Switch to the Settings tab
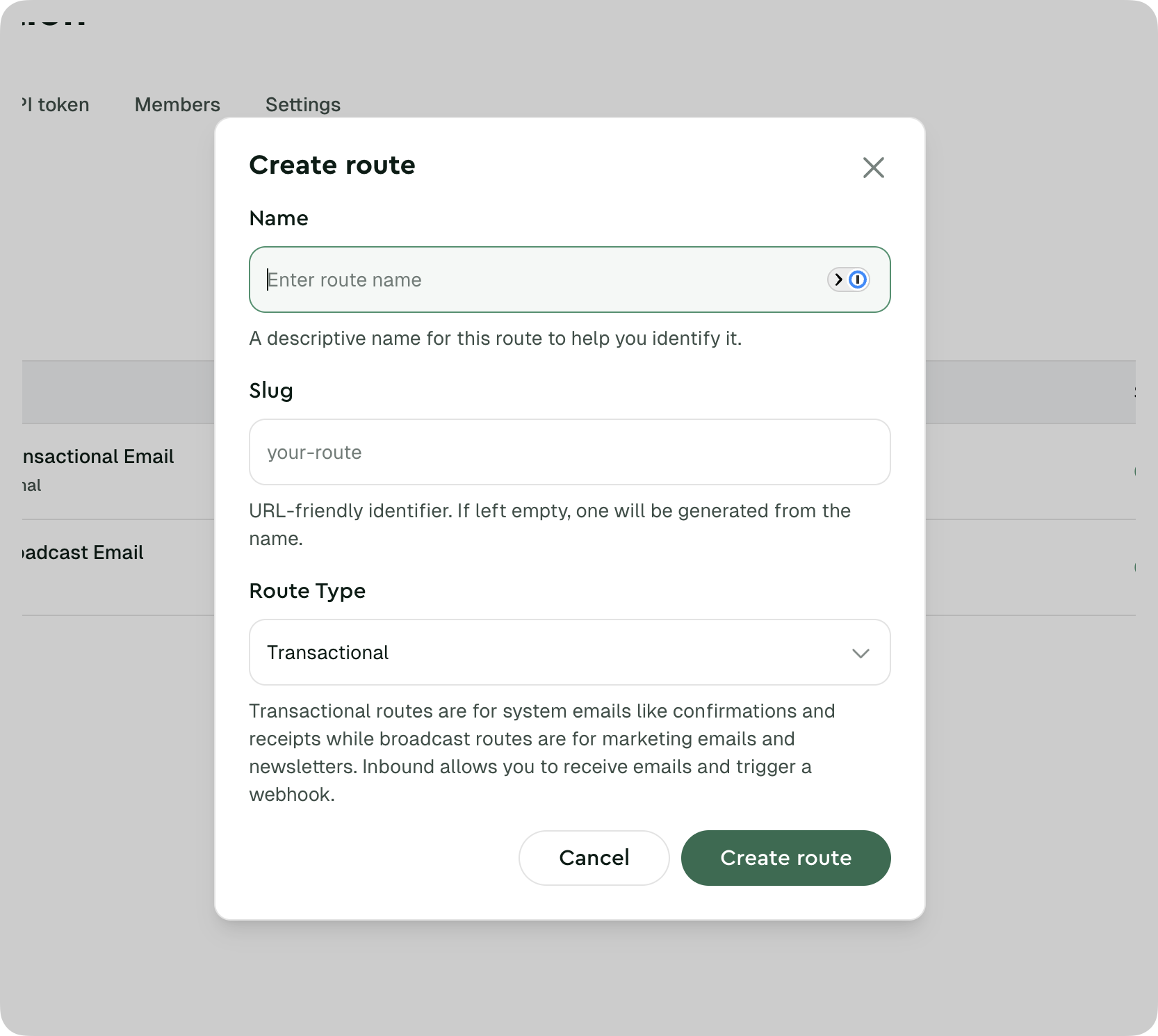This screenshot has width=1158, height=1036. pos(302,104)
